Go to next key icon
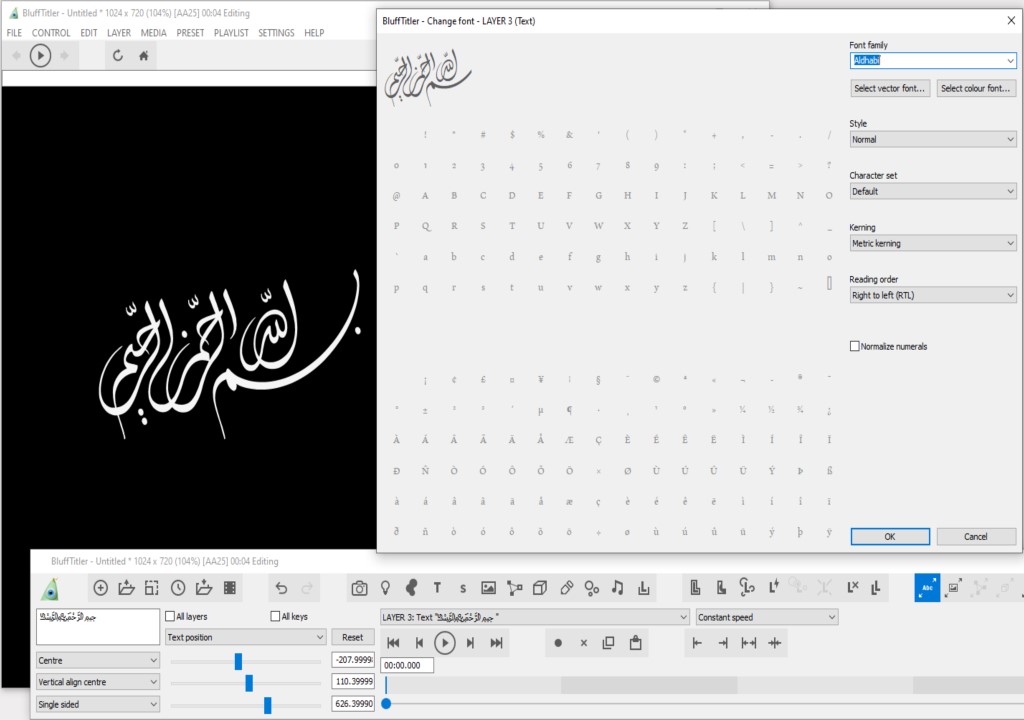The height and width of the screenshot is (720, 1024). click(x=470, y=643)
